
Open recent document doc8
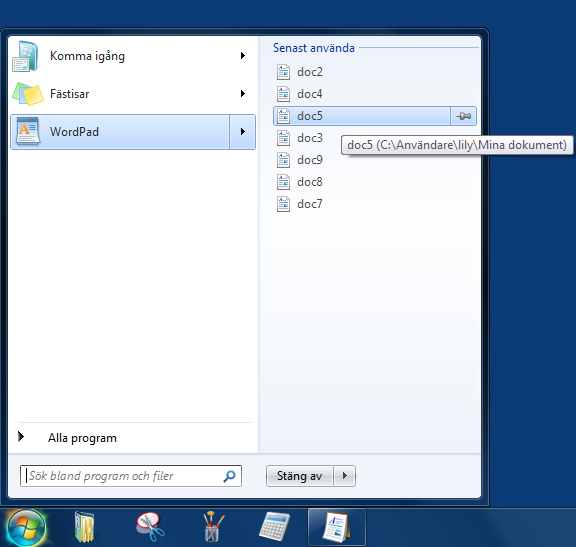(375, 182)
